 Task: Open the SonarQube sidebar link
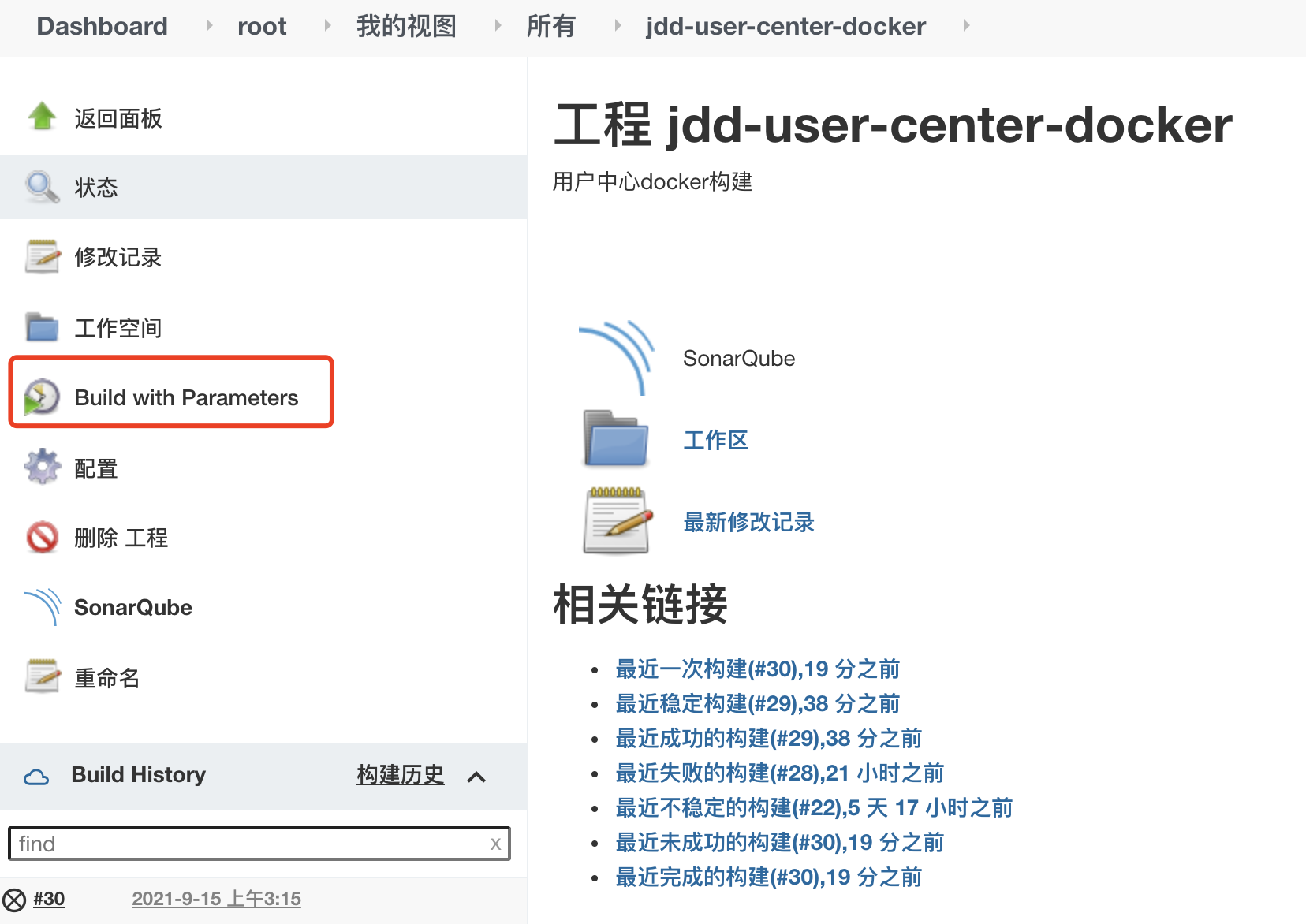point(133,607)
